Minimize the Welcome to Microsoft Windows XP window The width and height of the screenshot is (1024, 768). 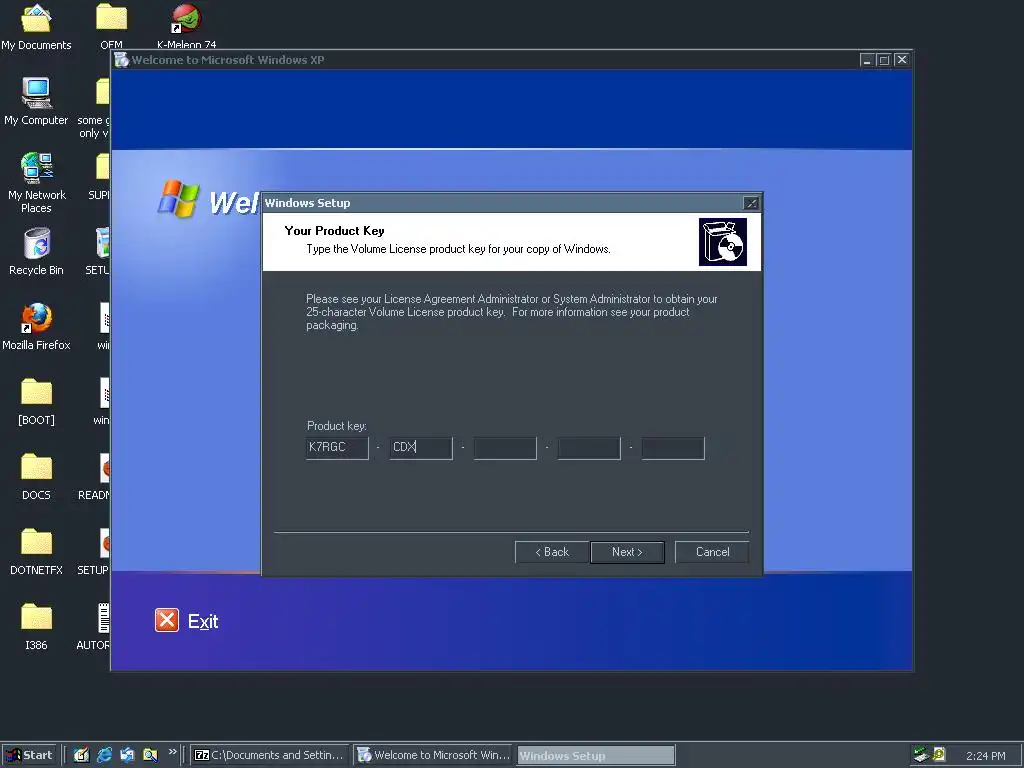click(867, 60)
